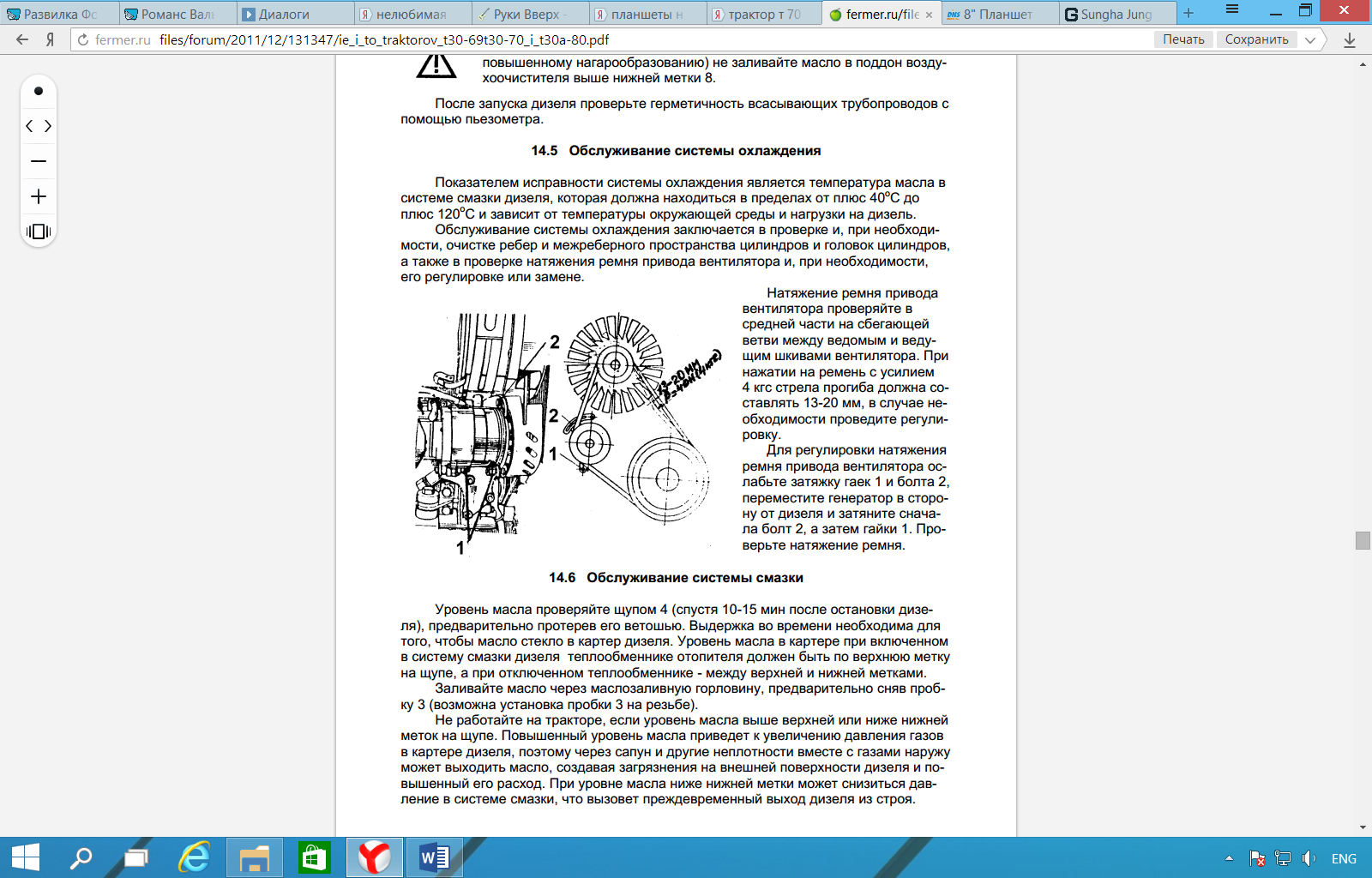The height and width of the screenshot is (878, 1372).
Task: Open File Explorer from taskbar
Action: coord(255,857)
